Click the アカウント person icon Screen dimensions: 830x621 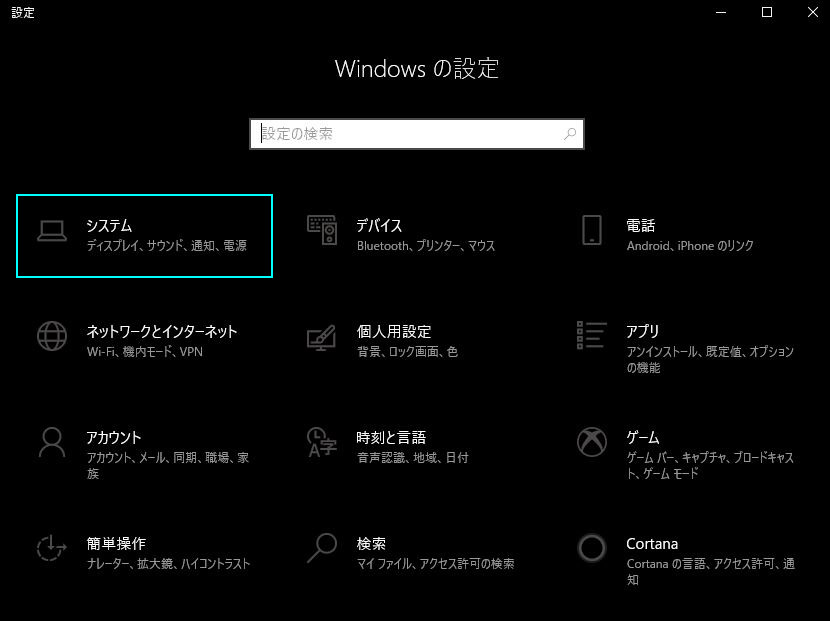pyautogui.click(x=52, y=443)
